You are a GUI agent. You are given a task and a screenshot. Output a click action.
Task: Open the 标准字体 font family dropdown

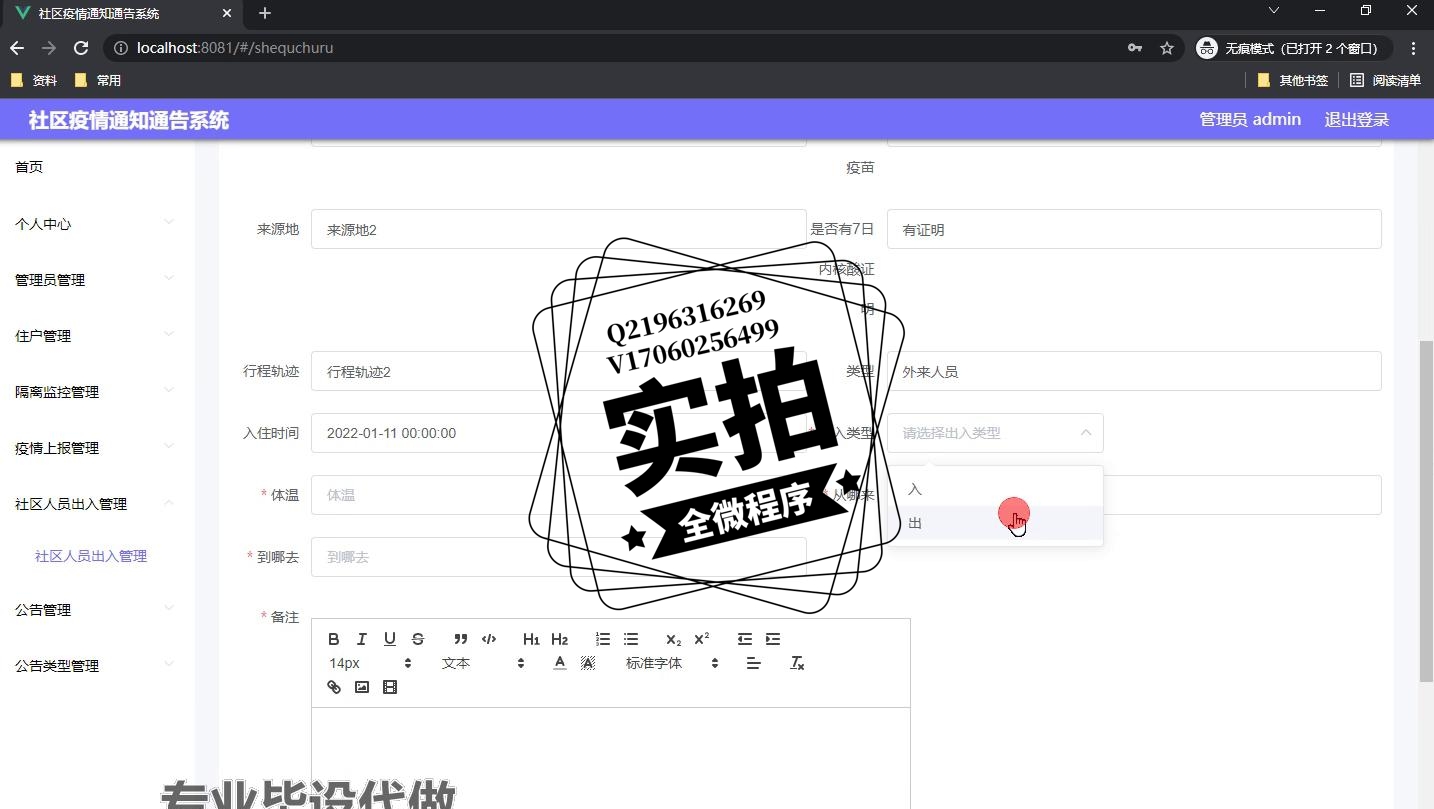tap(672, 663)
